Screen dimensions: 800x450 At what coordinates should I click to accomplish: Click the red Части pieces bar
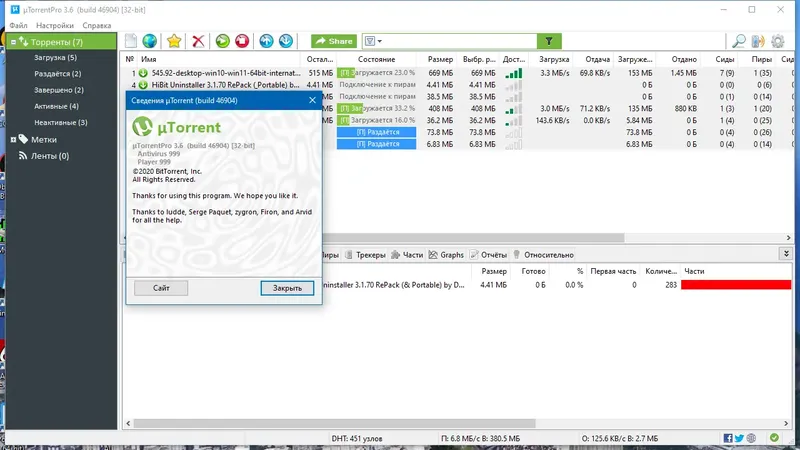736,285
